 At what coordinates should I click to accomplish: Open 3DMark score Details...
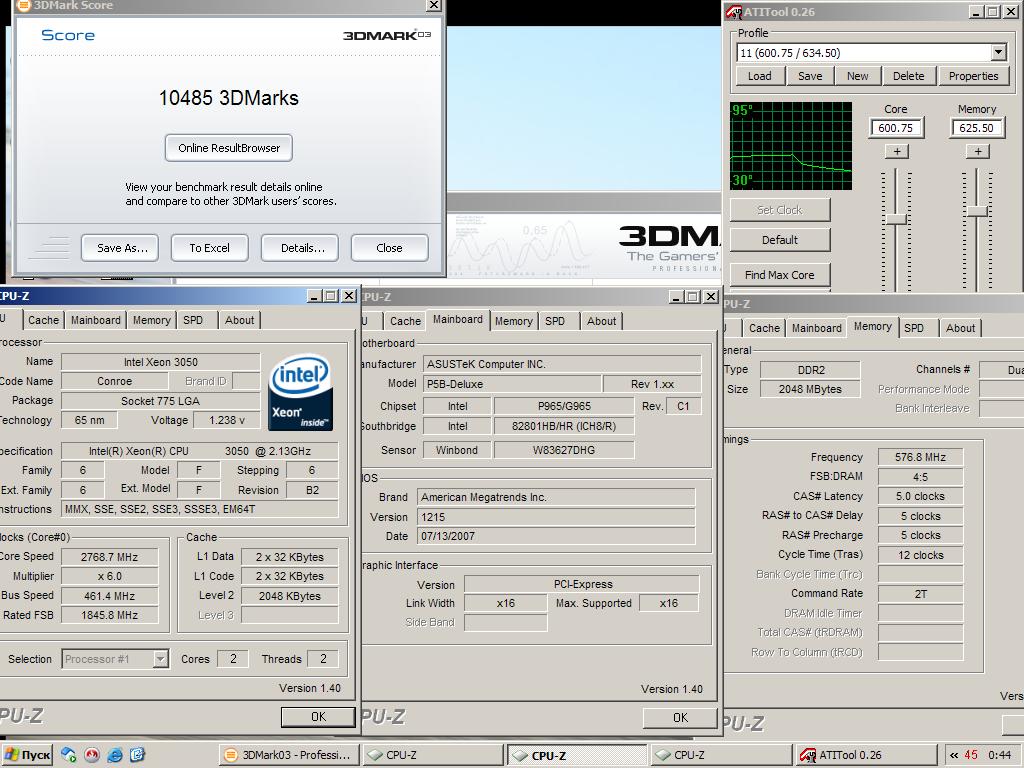point(302,248)
